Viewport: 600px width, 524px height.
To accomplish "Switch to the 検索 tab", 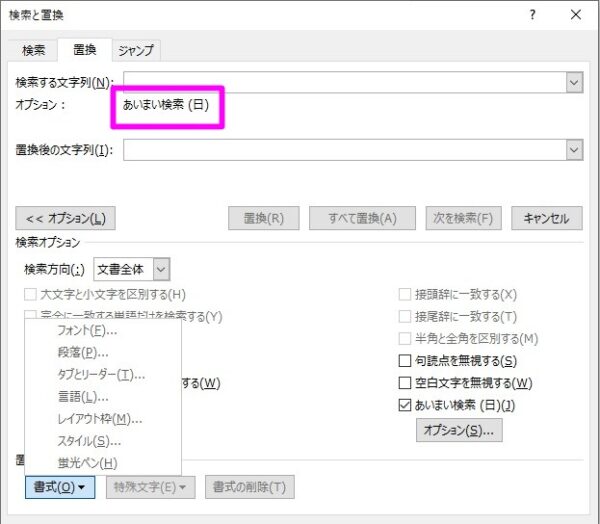I will click(33, 50).
